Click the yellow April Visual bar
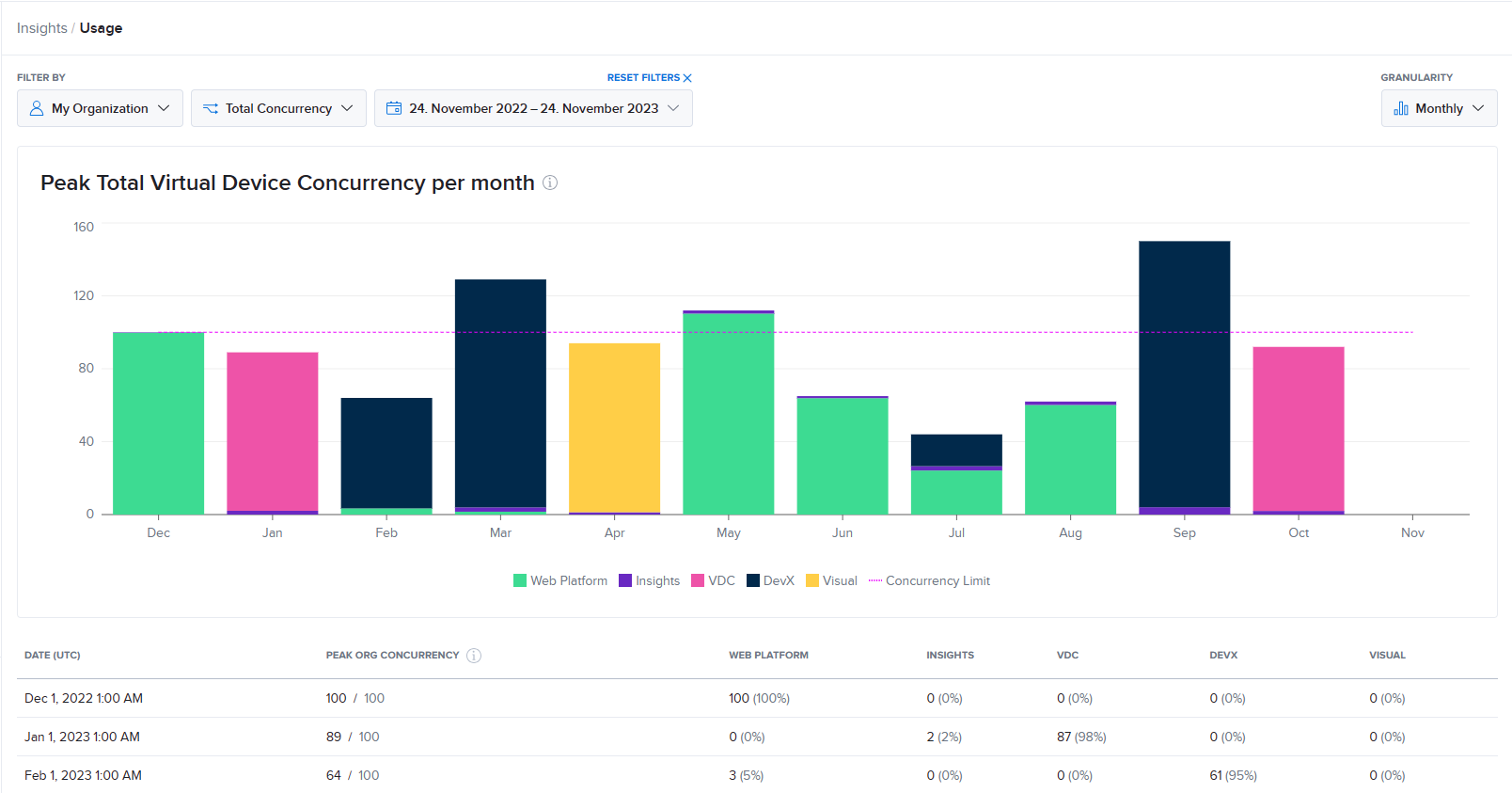 [x=614, y=427]
